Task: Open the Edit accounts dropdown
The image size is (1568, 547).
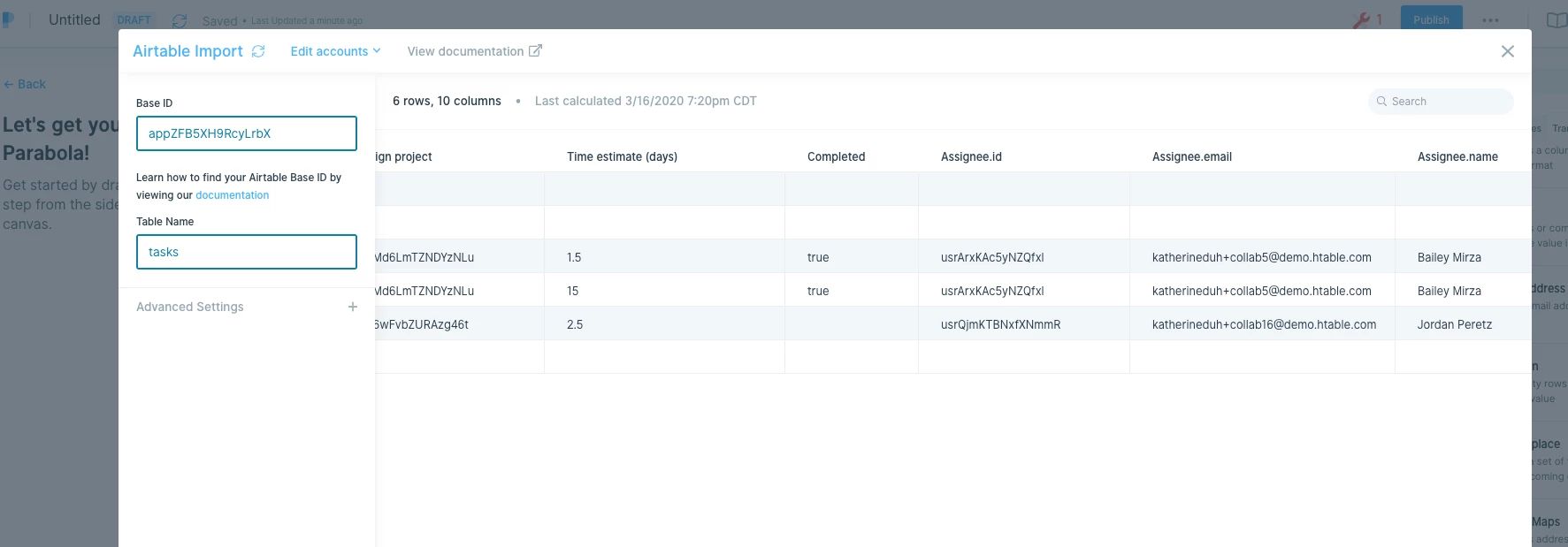Action: (x=335, y=51)
